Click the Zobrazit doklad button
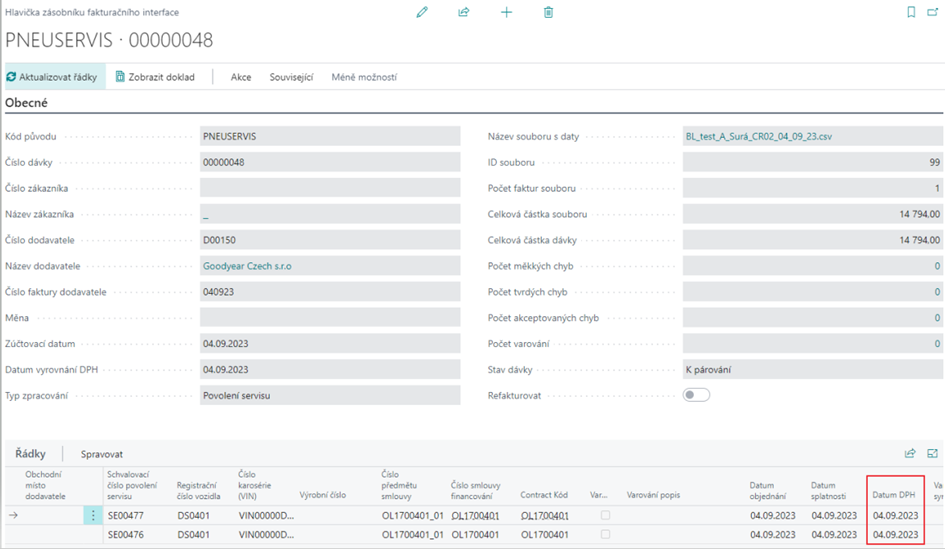This screenshot has width=945, height=549. (155, 77)
